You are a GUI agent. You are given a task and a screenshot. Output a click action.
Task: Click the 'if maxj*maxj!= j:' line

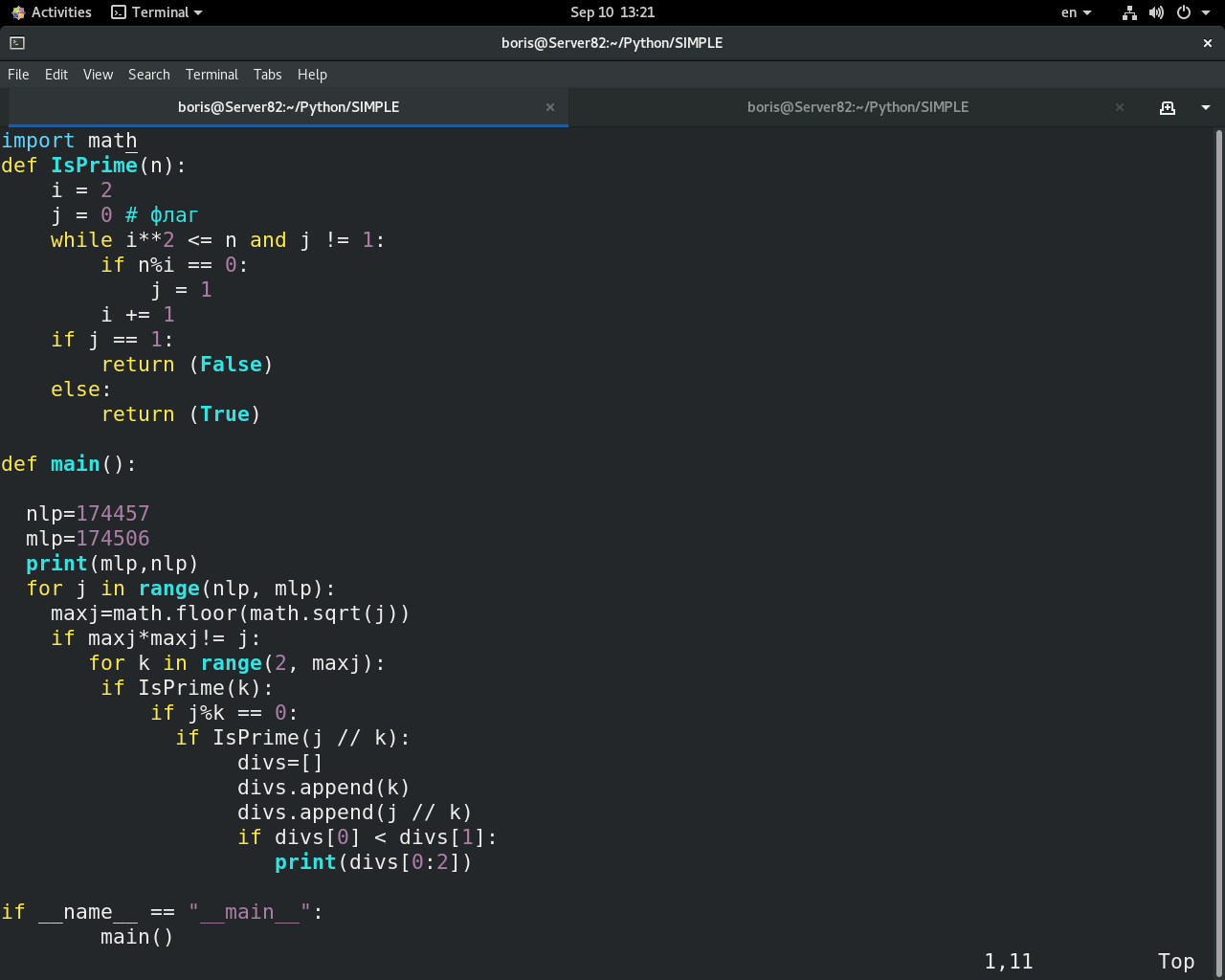tap(156, 638)
